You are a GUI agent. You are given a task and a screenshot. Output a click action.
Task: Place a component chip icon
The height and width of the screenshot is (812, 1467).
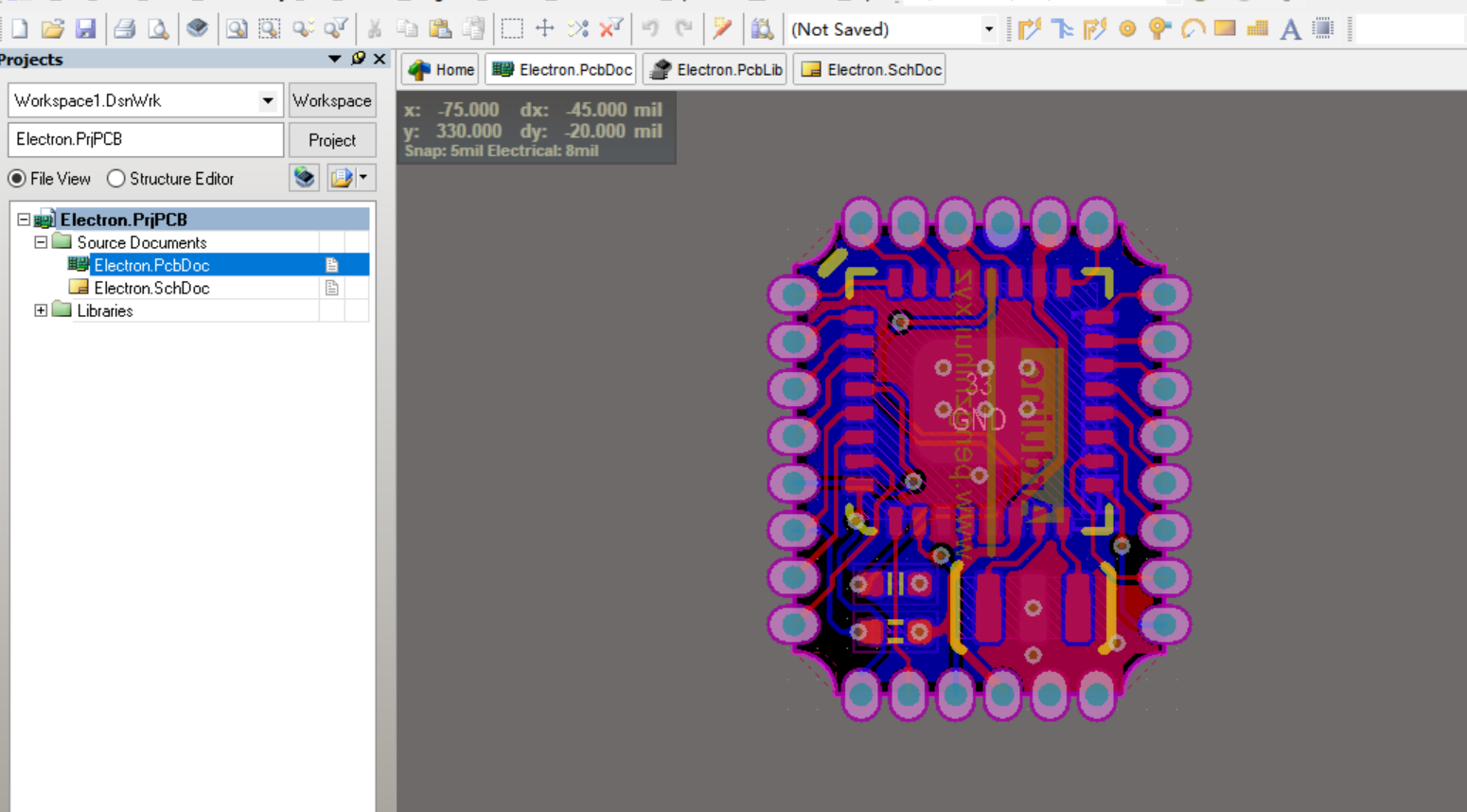pos(1323,29)
